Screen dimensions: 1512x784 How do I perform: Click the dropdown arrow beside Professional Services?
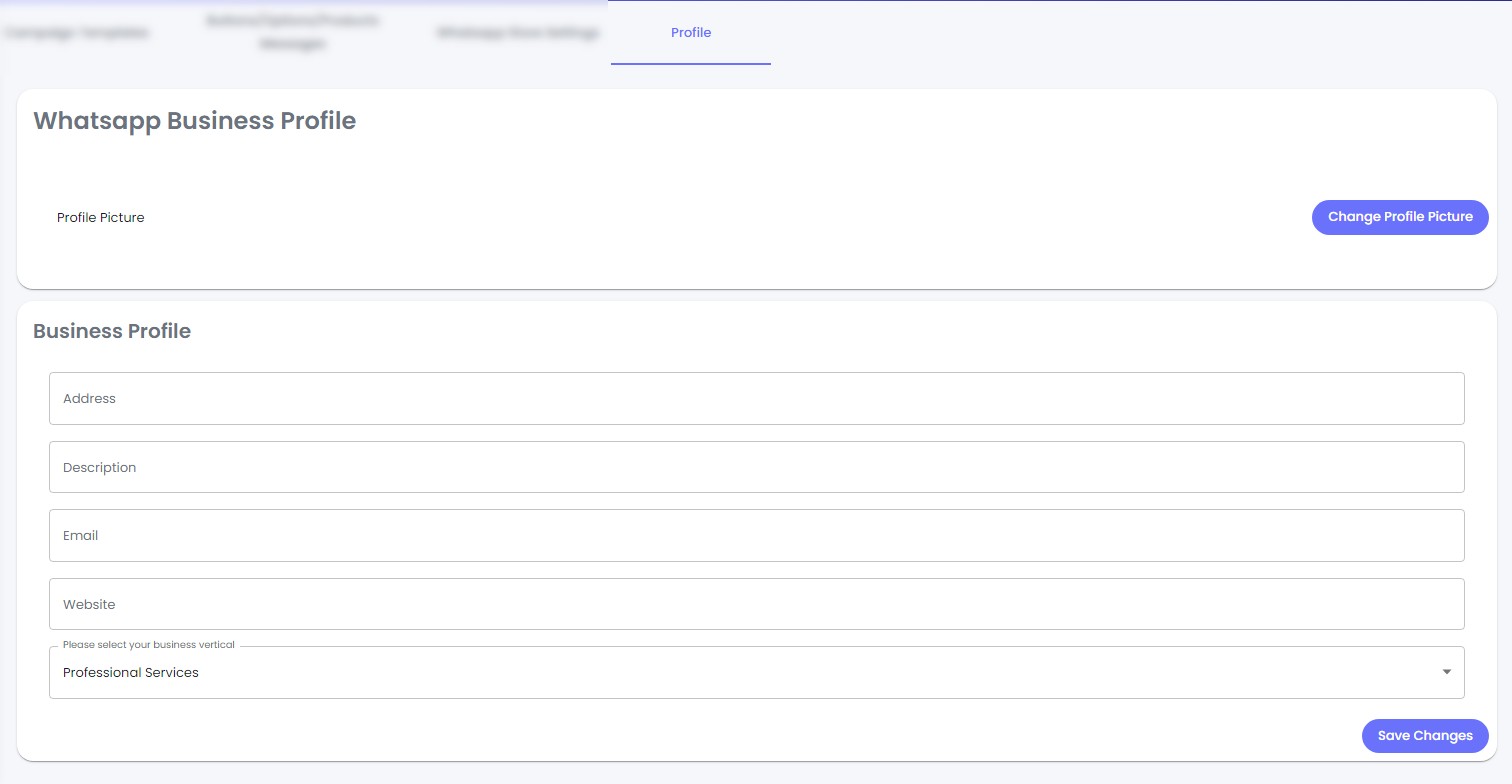1446,672
